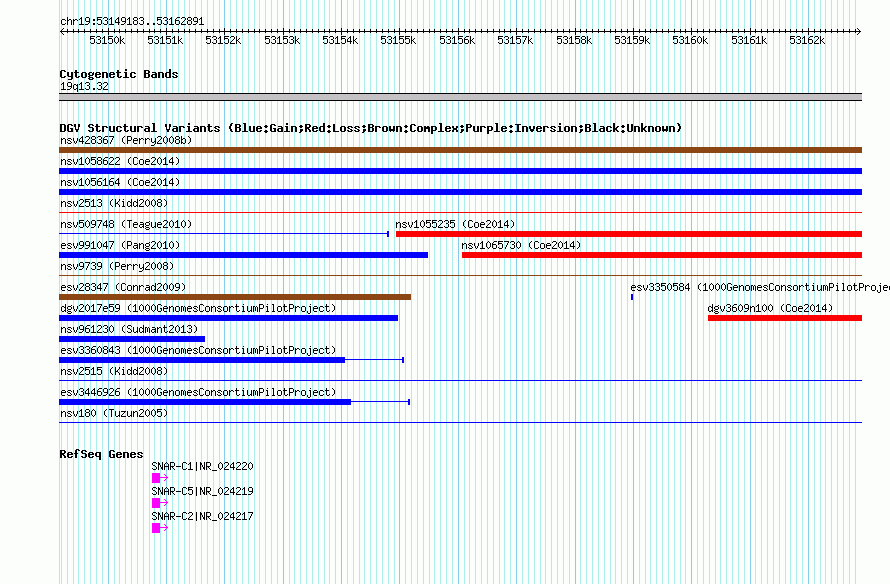Open esv28347 (Conrad2009) label

[123, 287]
